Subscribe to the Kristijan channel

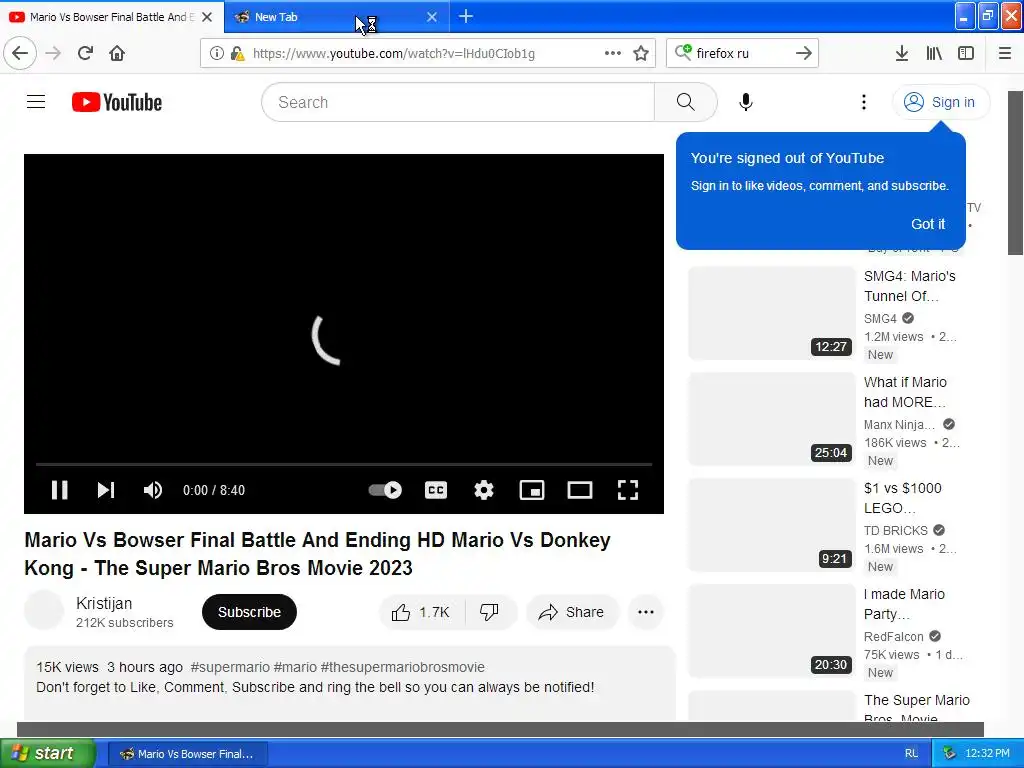(249, 612)
